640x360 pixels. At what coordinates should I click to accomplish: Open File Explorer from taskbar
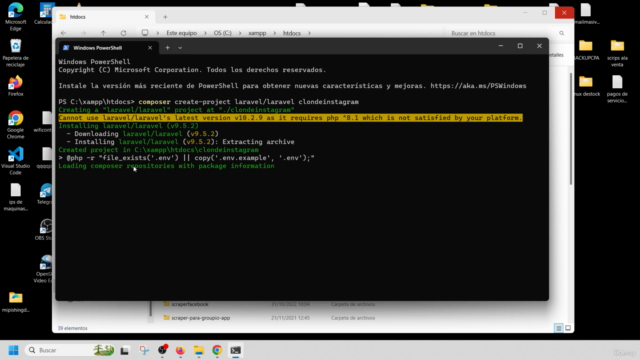pyautogui.click(x=199, y=350)
